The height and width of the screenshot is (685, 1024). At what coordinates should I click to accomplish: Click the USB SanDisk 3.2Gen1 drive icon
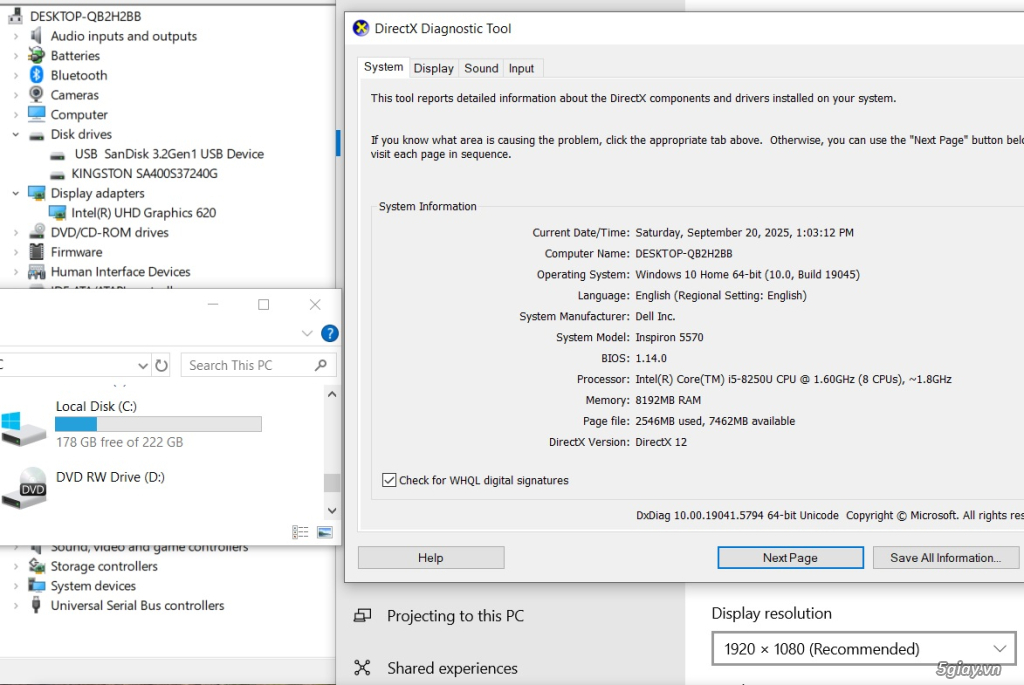(x=57, y=153)
